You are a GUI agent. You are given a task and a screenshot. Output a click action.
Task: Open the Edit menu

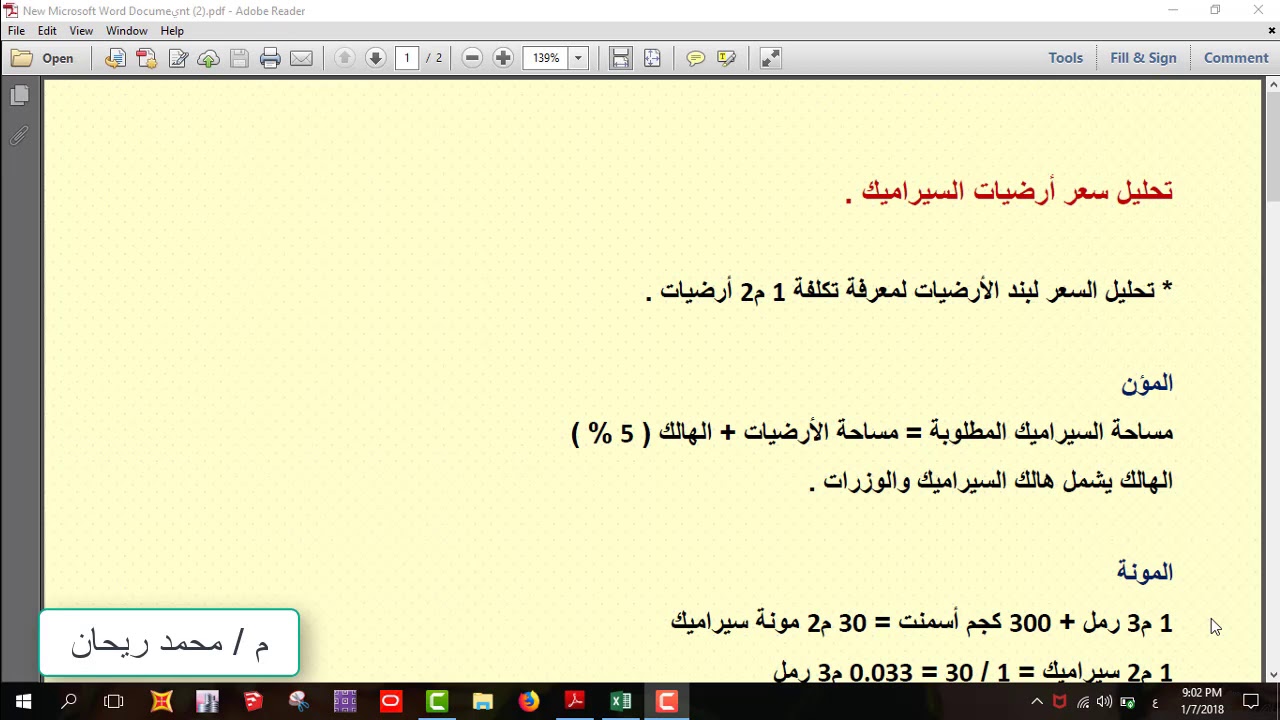coord(47,31)
